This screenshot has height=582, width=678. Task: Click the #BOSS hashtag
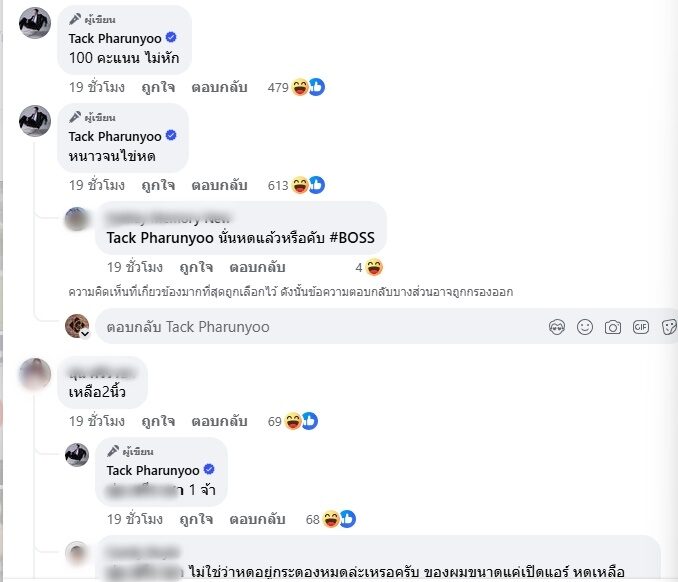point(352,238)
